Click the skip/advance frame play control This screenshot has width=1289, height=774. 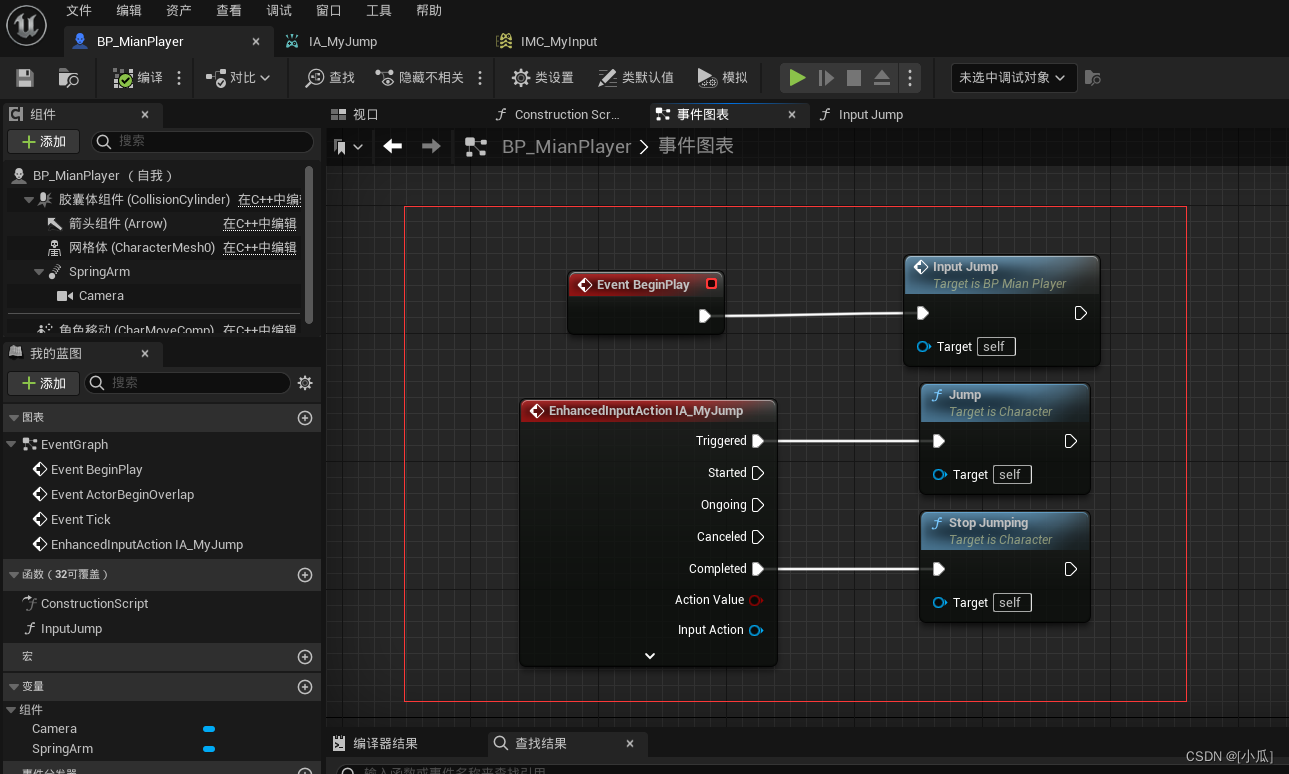[826, 77]
